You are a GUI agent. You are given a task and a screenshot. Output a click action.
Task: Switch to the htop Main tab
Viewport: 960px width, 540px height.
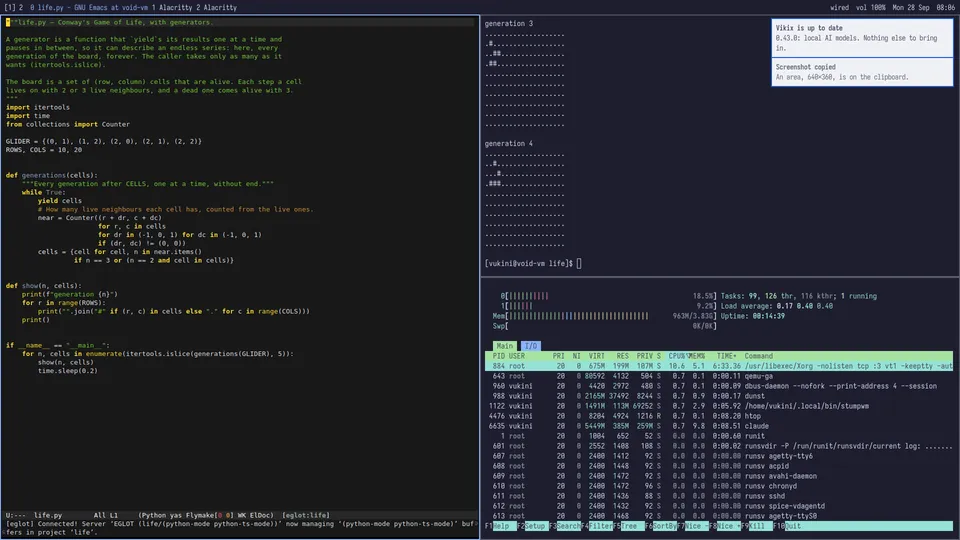(504, 346)
